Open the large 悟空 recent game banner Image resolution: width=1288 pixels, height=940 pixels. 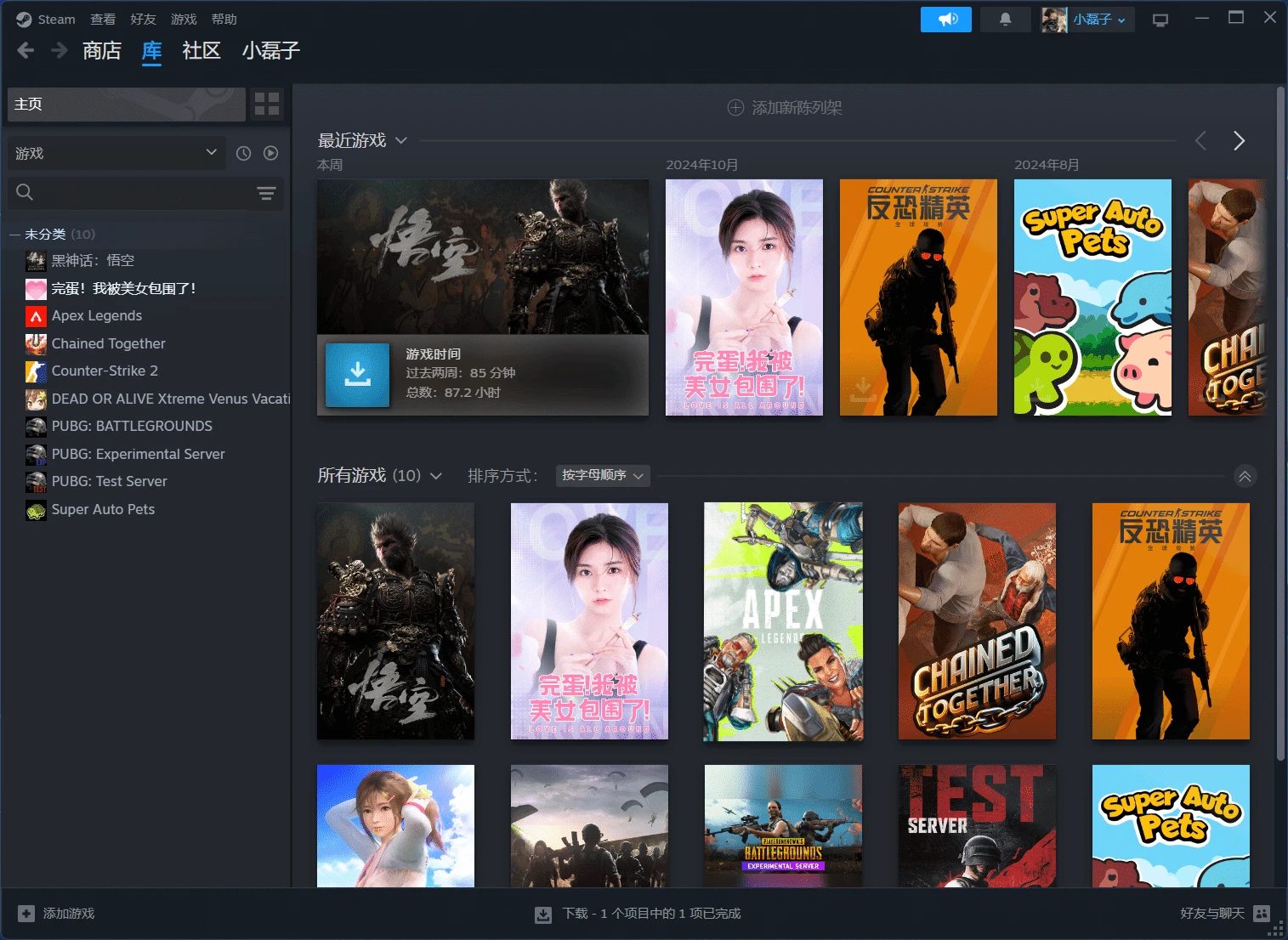(483, 257)
